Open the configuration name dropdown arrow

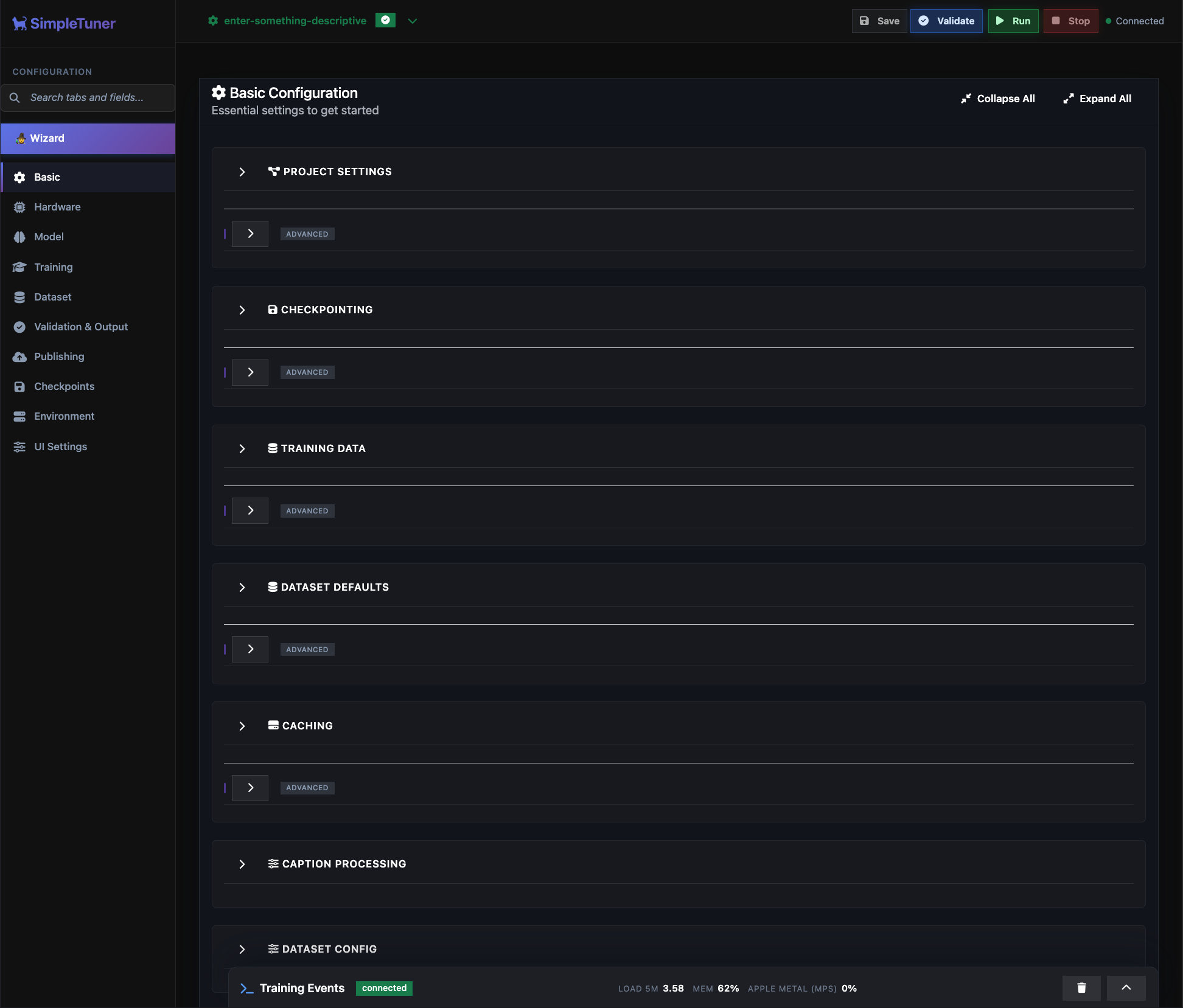(x=413, y=21)
